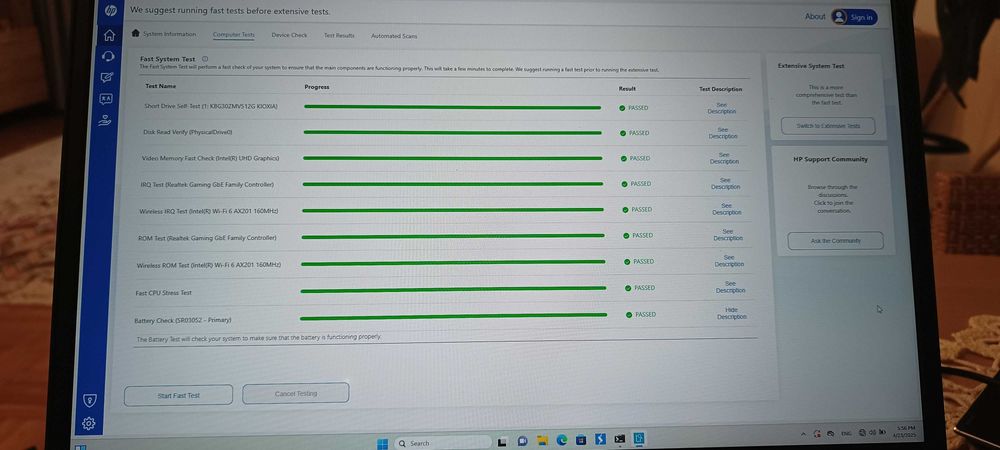Click the About link

click(814, 17)
